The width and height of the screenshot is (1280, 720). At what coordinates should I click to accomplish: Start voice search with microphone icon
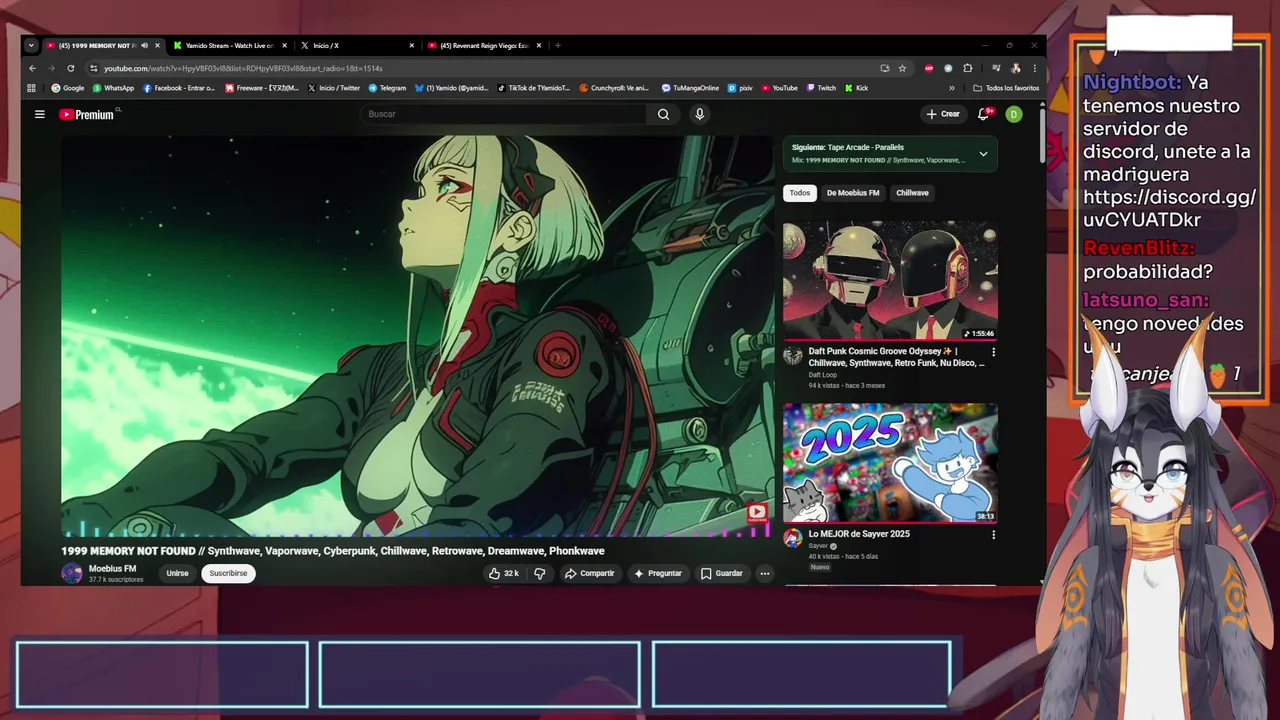[x=699, y=114]
